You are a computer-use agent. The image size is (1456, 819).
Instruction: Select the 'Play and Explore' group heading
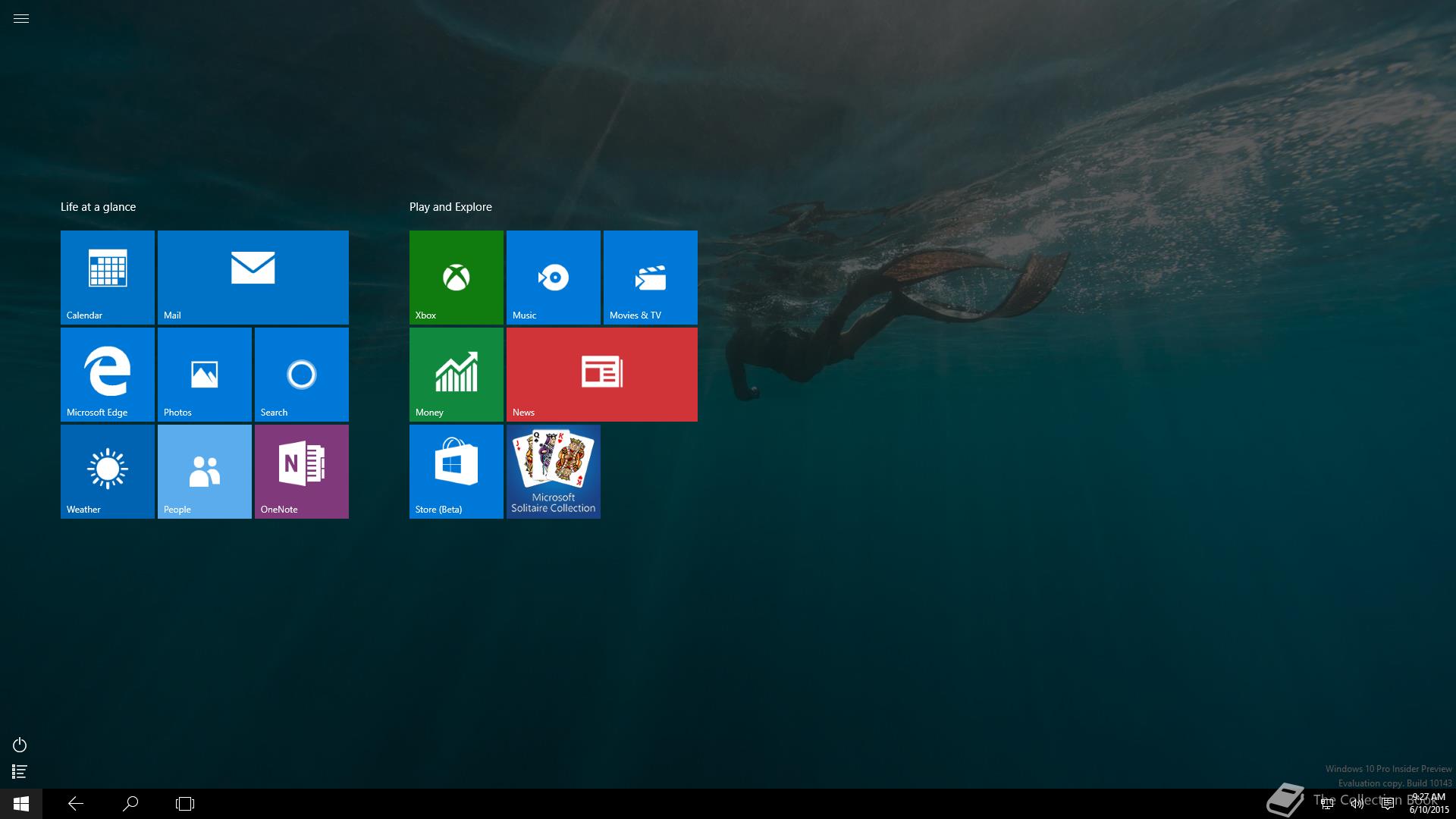click(450, 207)
